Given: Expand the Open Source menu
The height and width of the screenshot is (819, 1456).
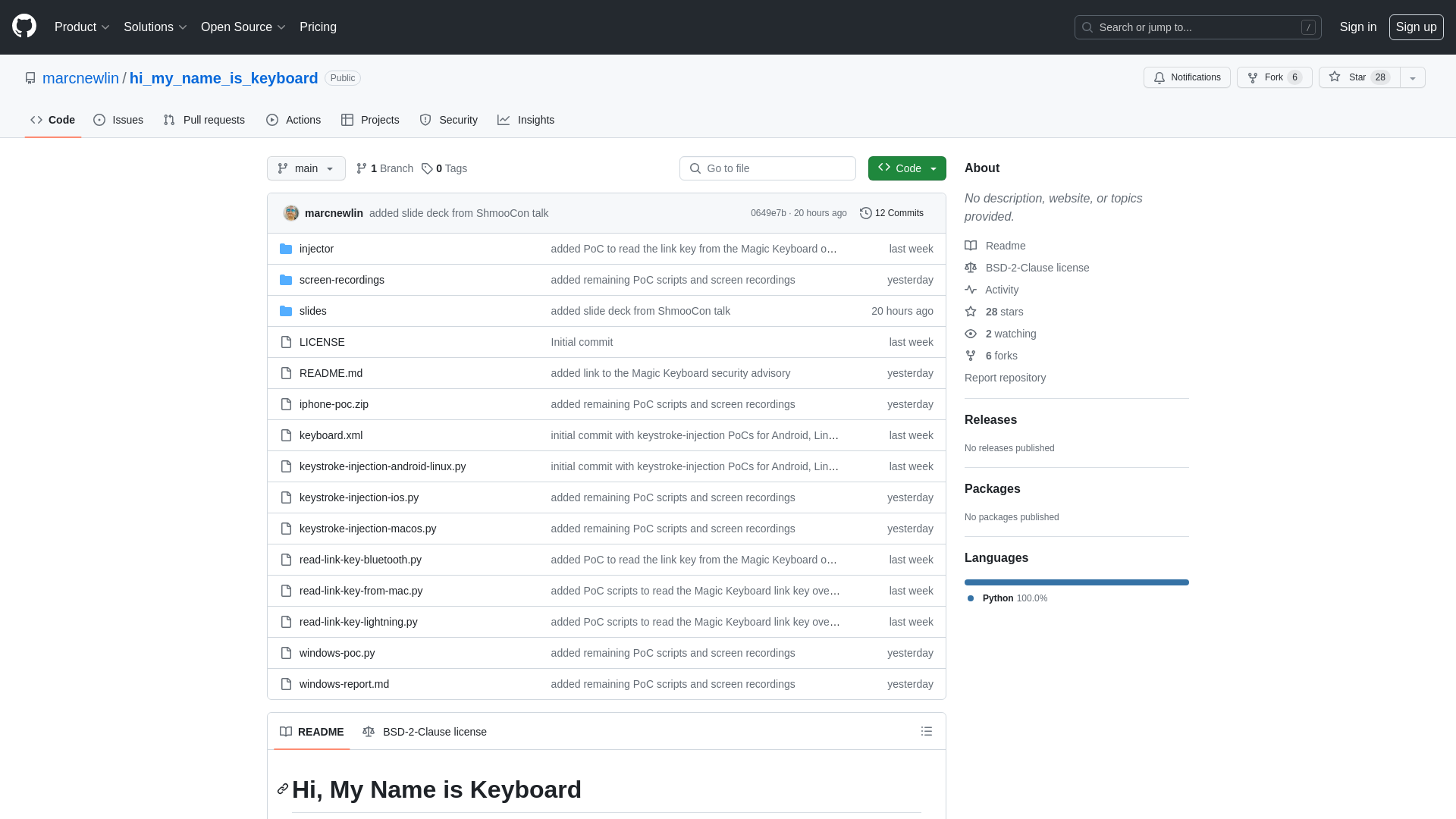Looking at the screenshot, I should (243, 27).
